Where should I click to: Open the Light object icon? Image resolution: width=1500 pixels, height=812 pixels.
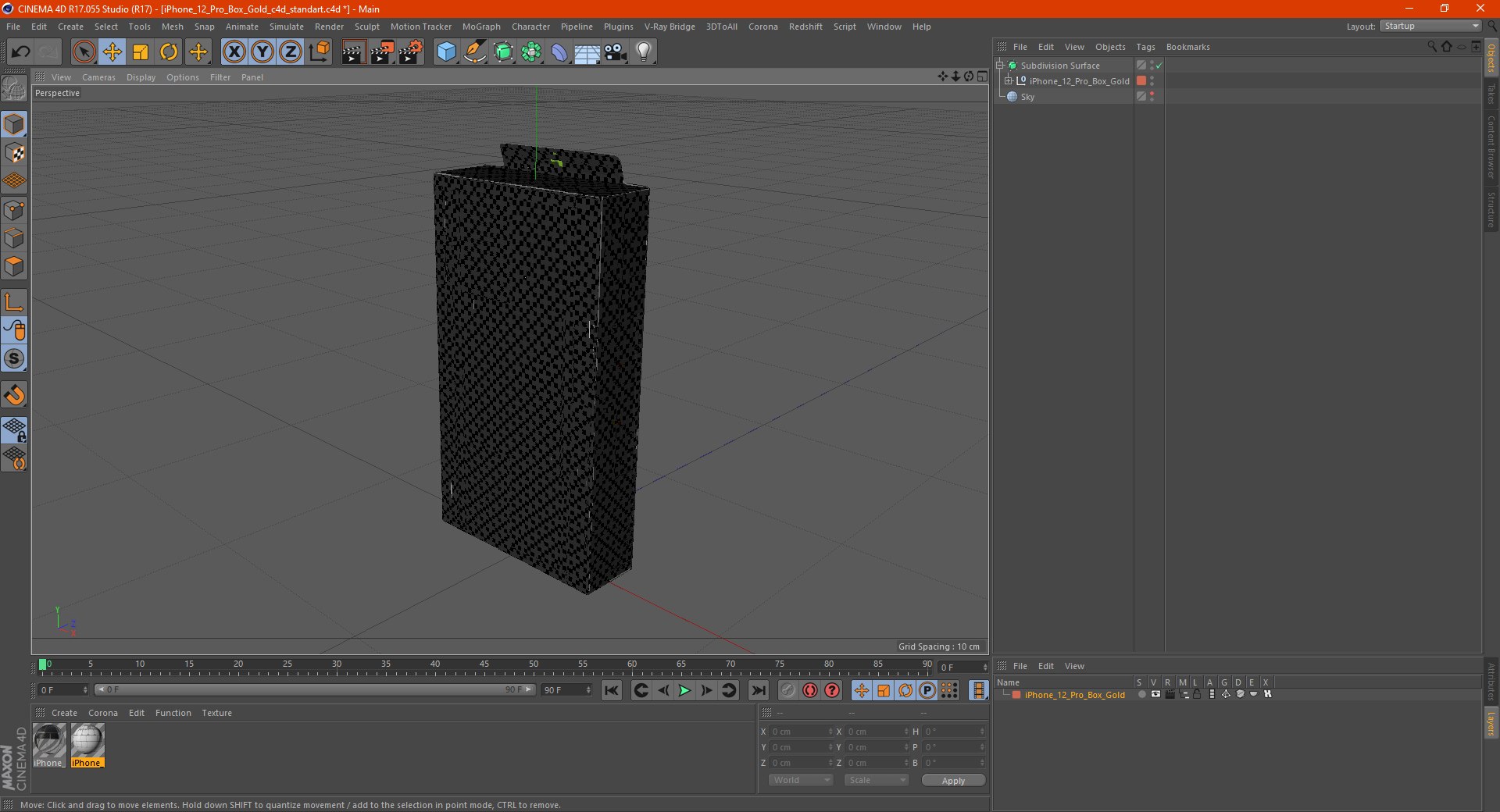pos(643,52)
